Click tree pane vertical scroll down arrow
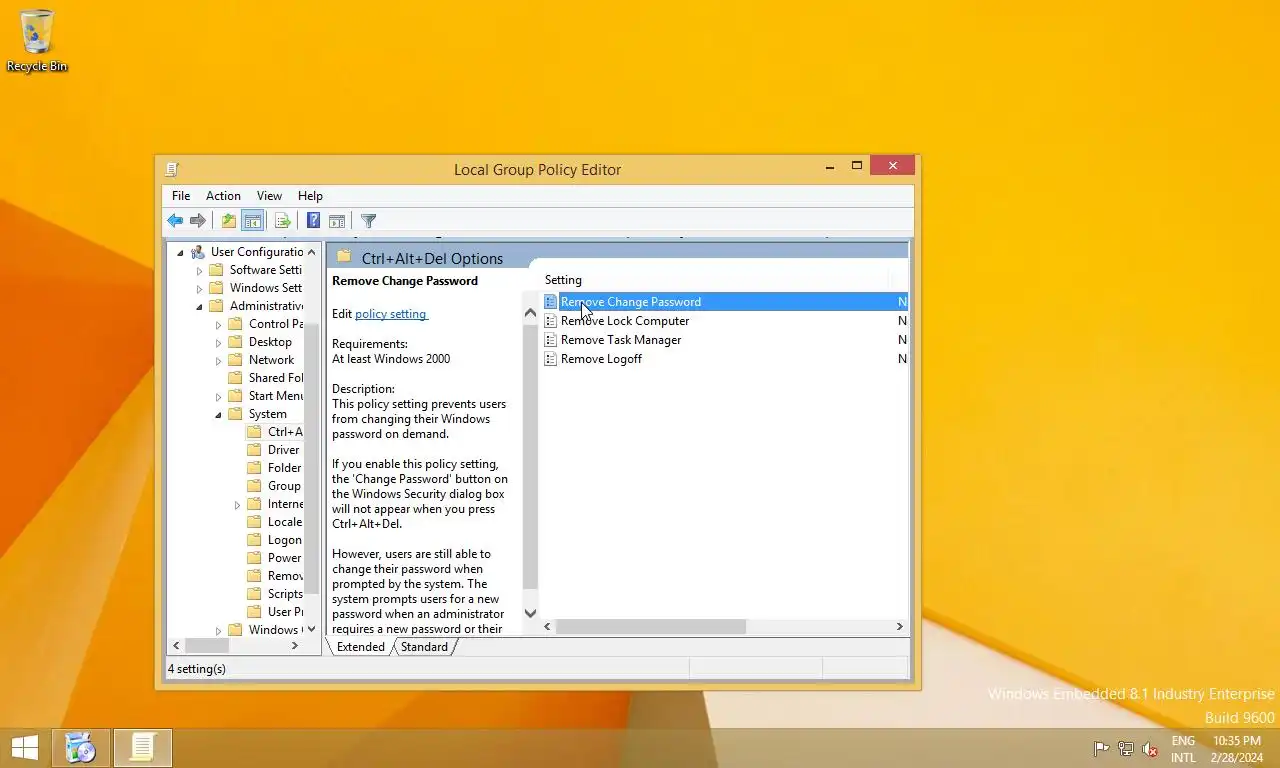The height and width of the screenshot is (768, 1280). pyautogui.click(x=311, y=629)
